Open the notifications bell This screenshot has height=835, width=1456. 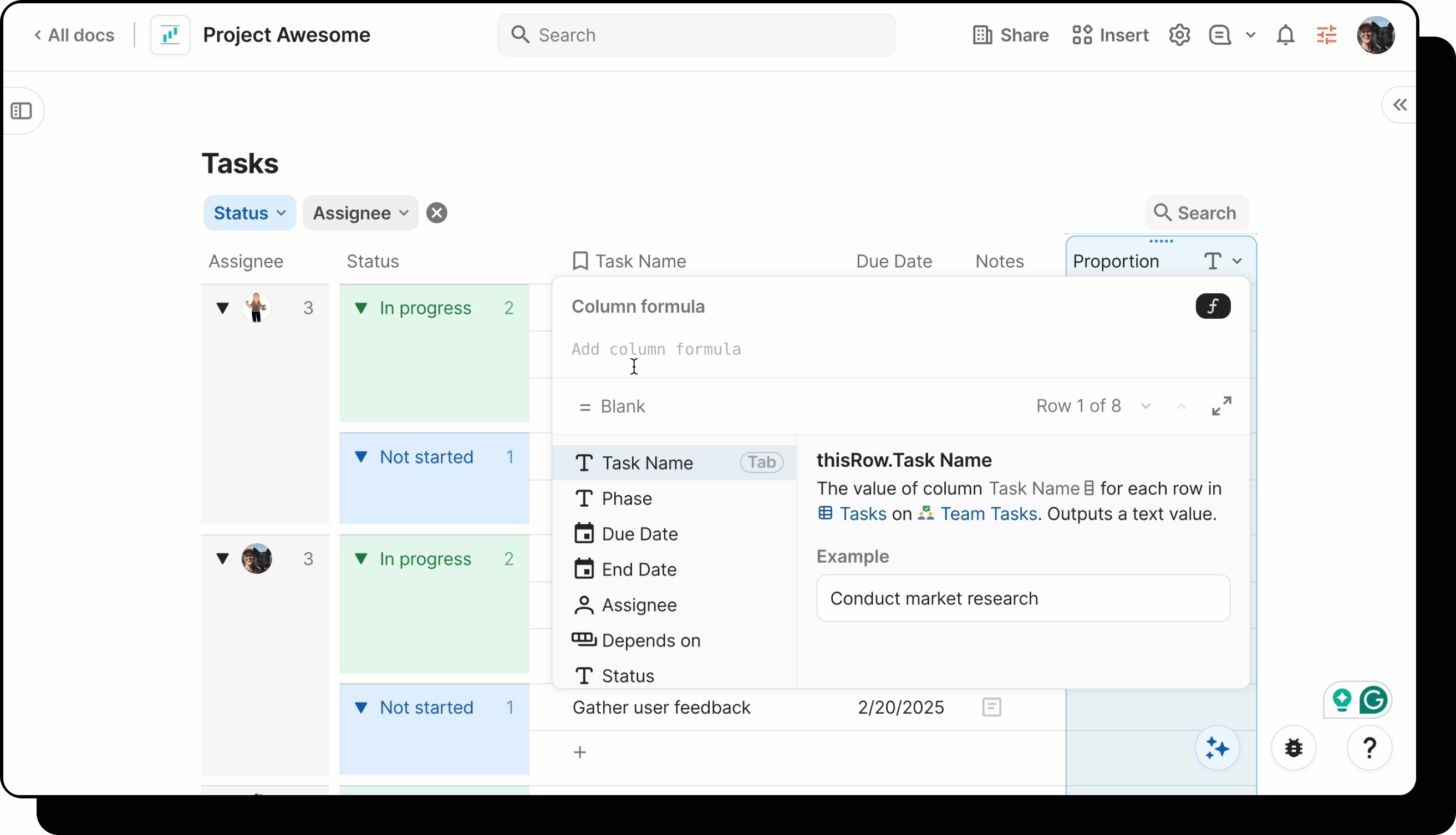pos(1285,35)
